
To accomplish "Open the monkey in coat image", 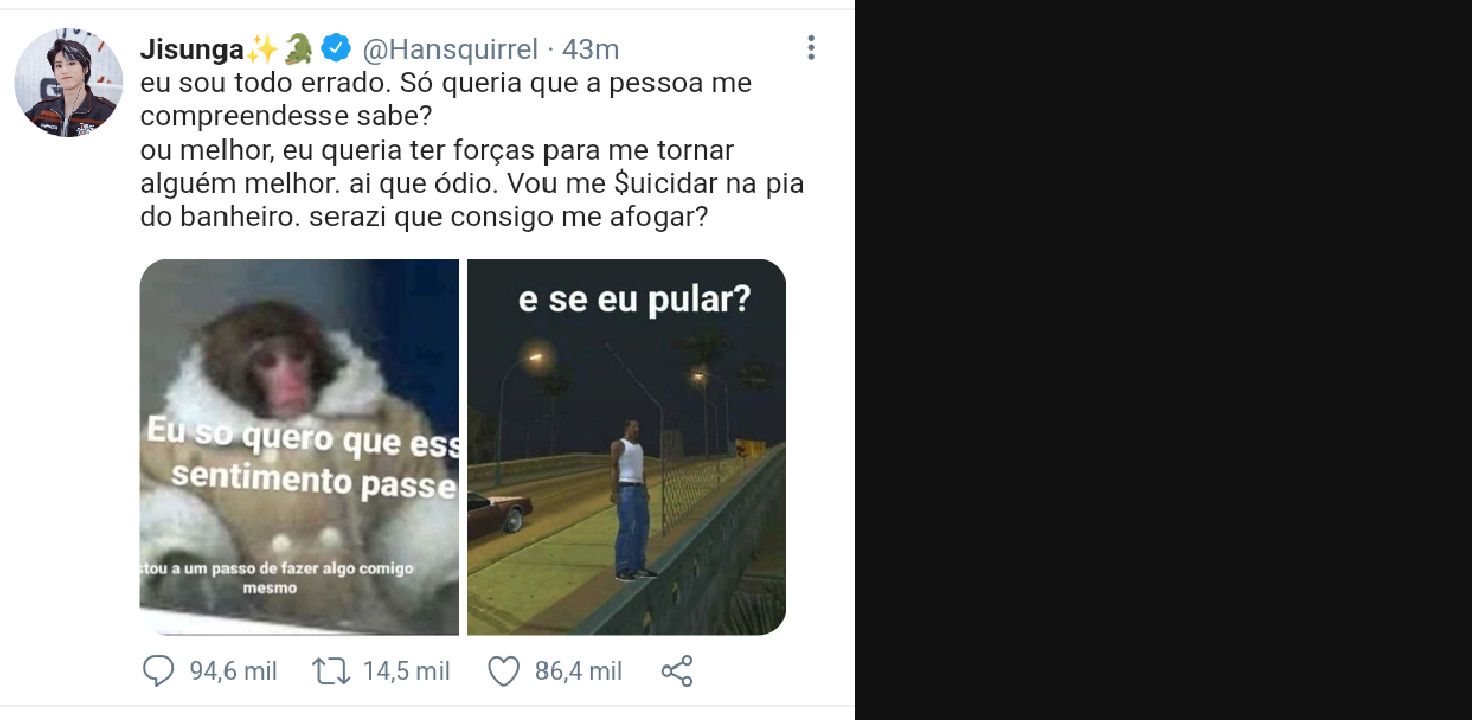I will click(299, 447).
